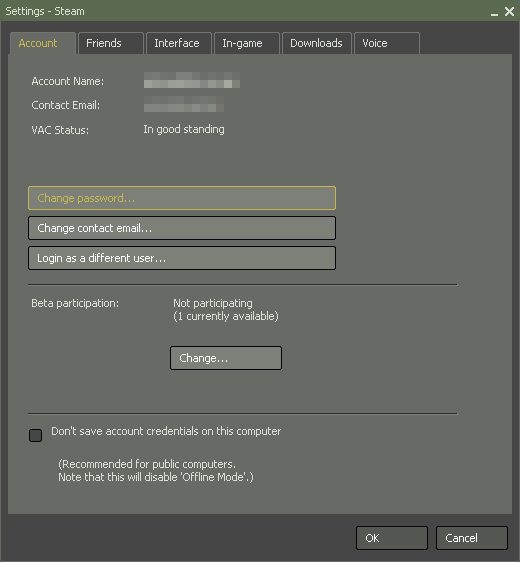Go to the Downloads tab
The width and height of the screenshot is (520, 562).
pyautogui.click(x=317, y=43)
